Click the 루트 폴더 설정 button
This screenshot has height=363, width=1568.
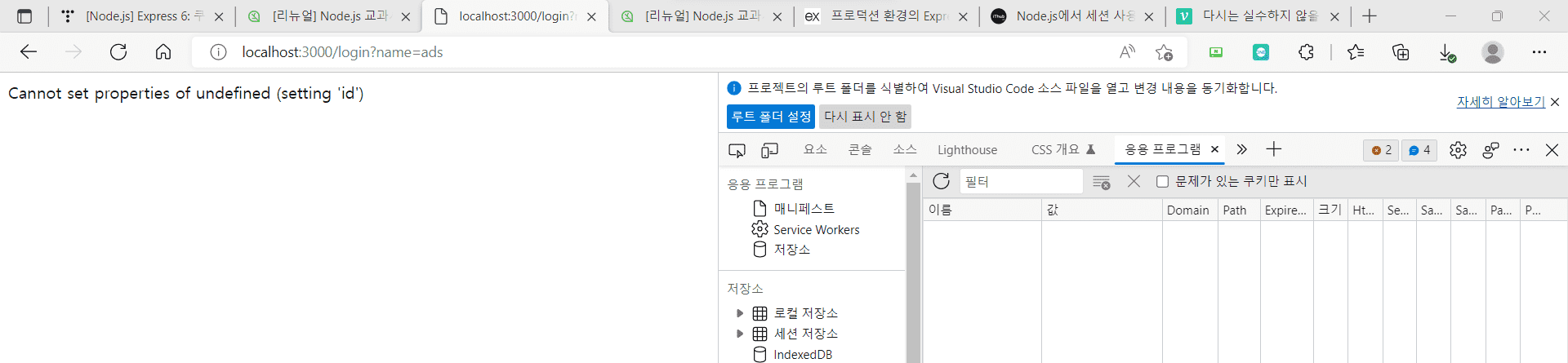pos(771,117)
